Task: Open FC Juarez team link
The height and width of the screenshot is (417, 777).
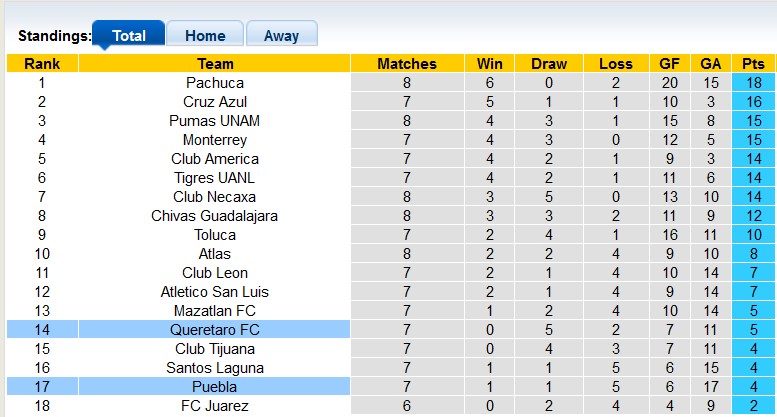Action: [x=214, y=406]
